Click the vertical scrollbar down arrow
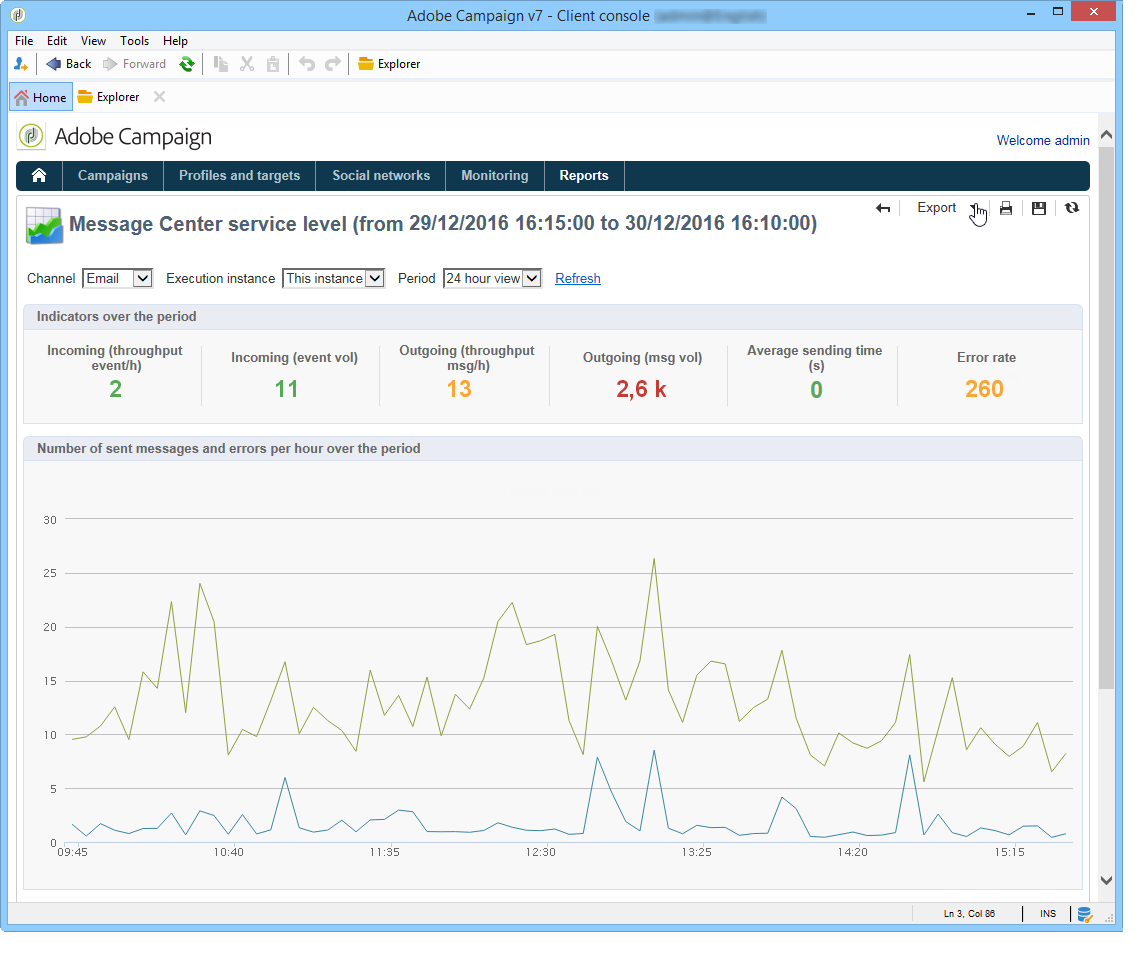 click(1106, 880)
